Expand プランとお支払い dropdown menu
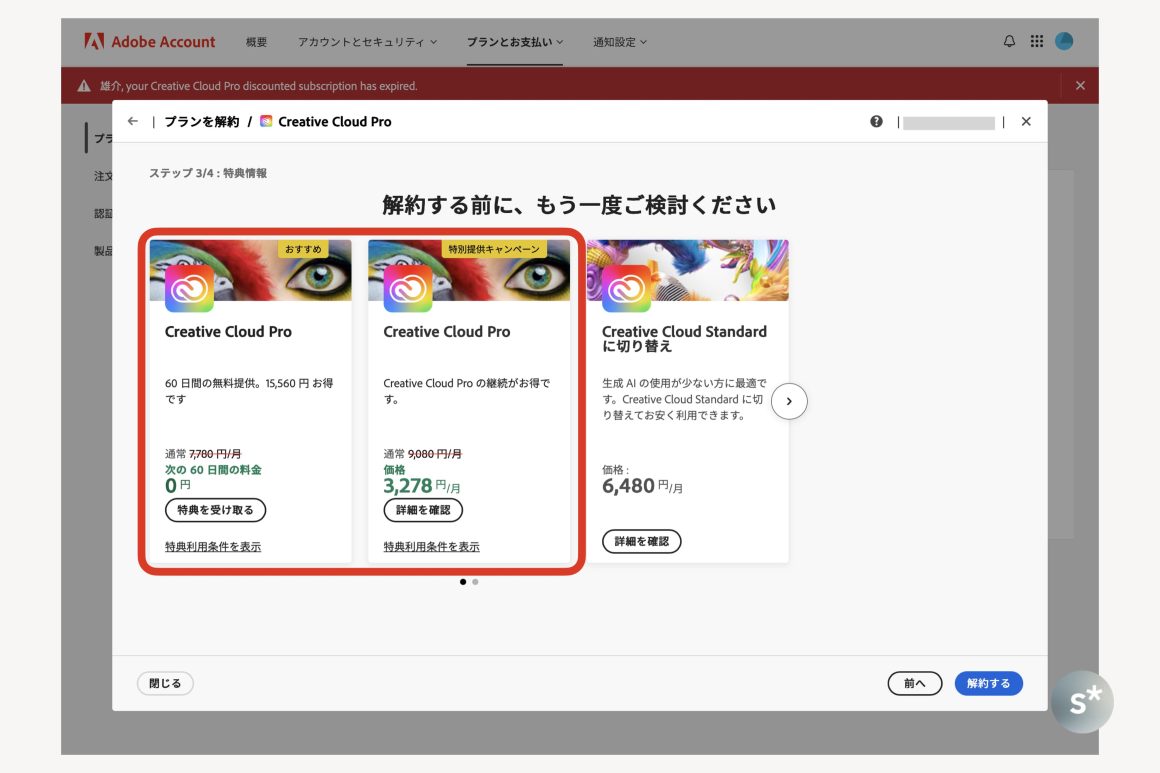This screenshot has height=773, width=1160. [515, 42]
